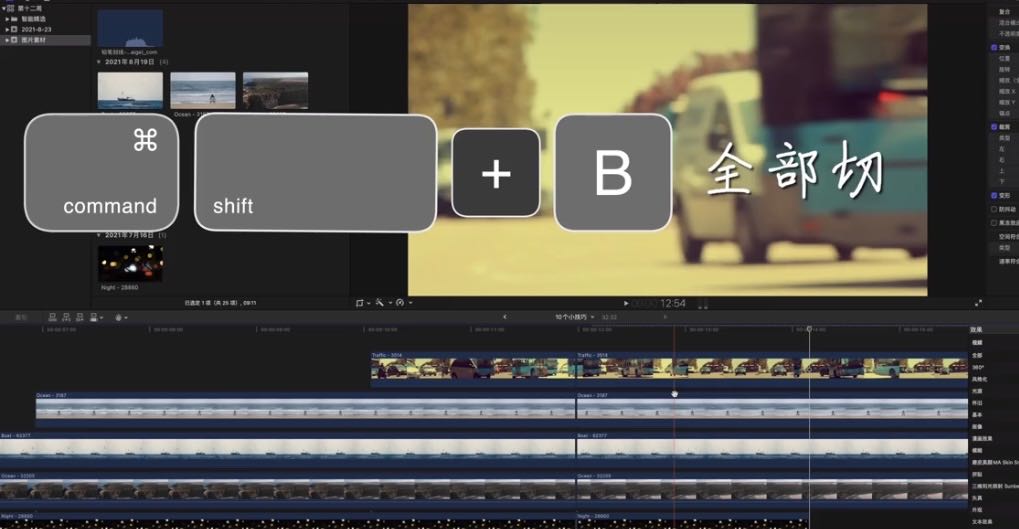Screen dimensions: 1019x529
Task: Select the 怀旧 Nostalgia effects category
Action: coord(977,403)
